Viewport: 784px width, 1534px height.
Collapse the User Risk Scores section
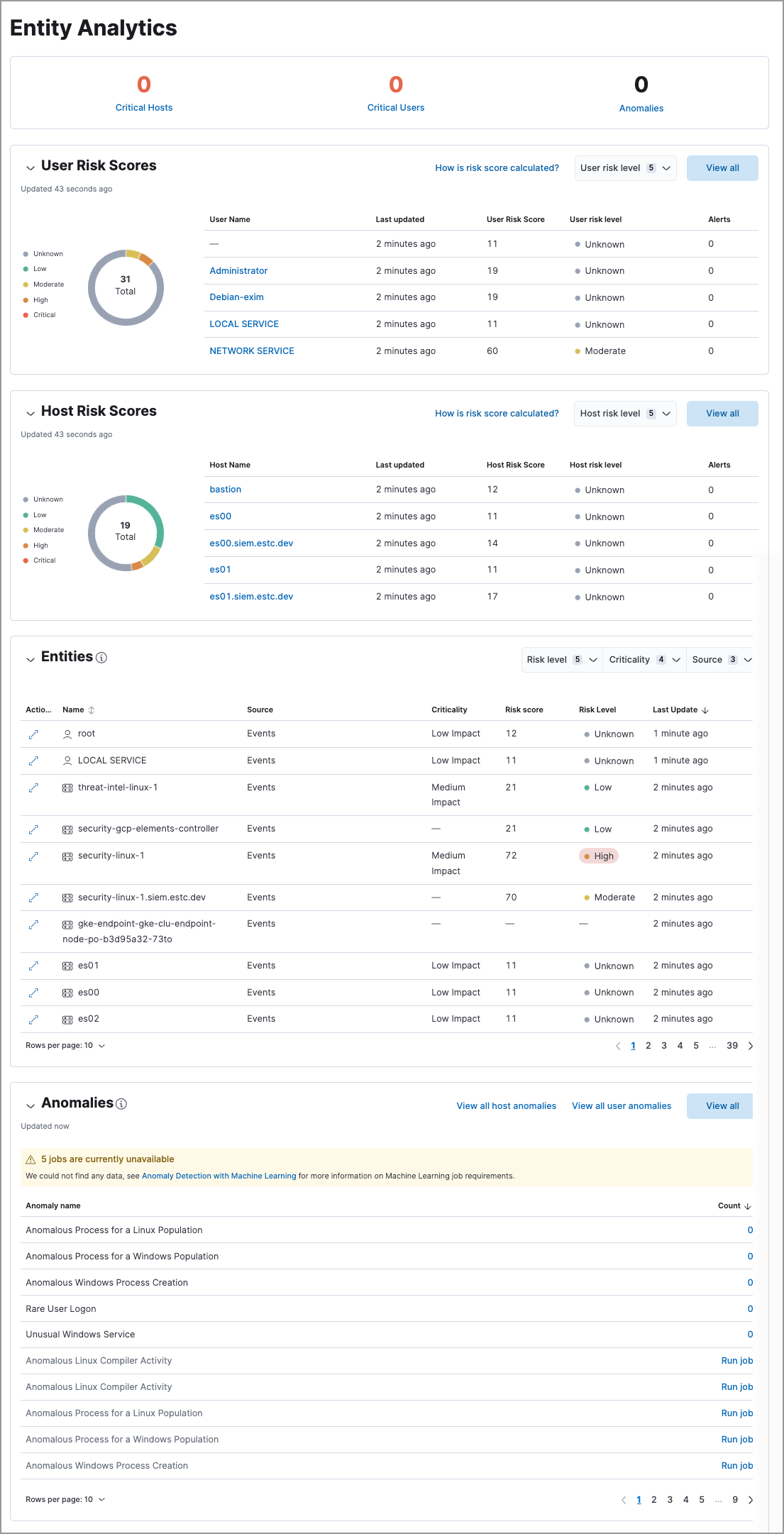(x=31, y=167)
